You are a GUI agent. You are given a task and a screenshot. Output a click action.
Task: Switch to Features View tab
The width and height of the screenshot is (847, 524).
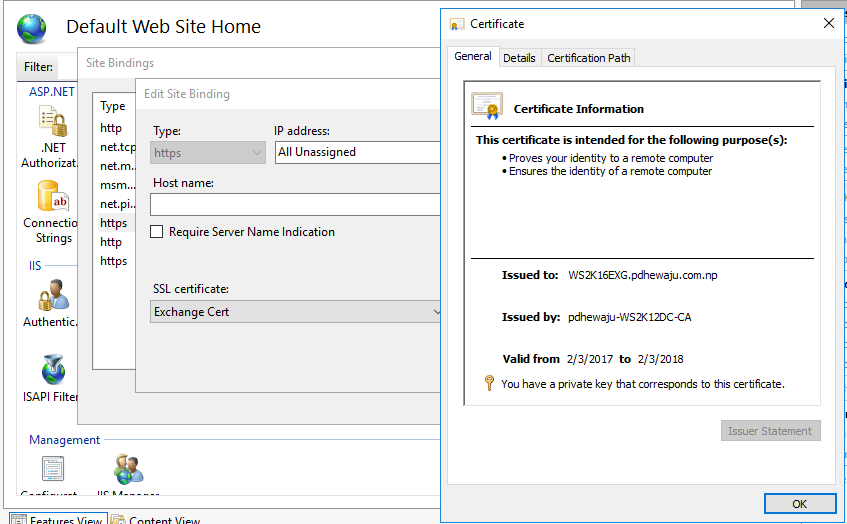(x=58, y=519)
